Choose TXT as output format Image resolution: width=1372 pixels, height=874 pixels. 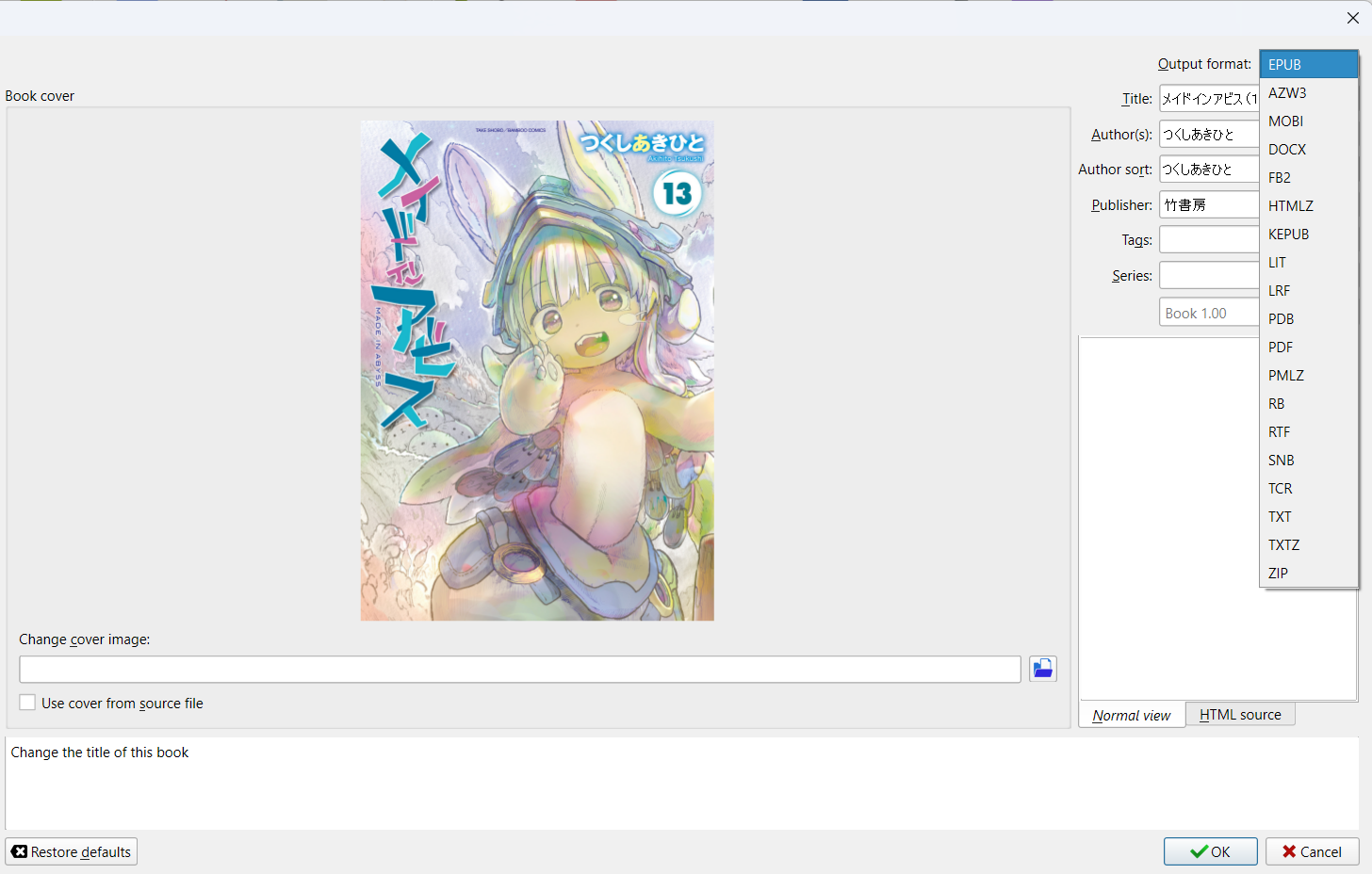point(1309,516)
